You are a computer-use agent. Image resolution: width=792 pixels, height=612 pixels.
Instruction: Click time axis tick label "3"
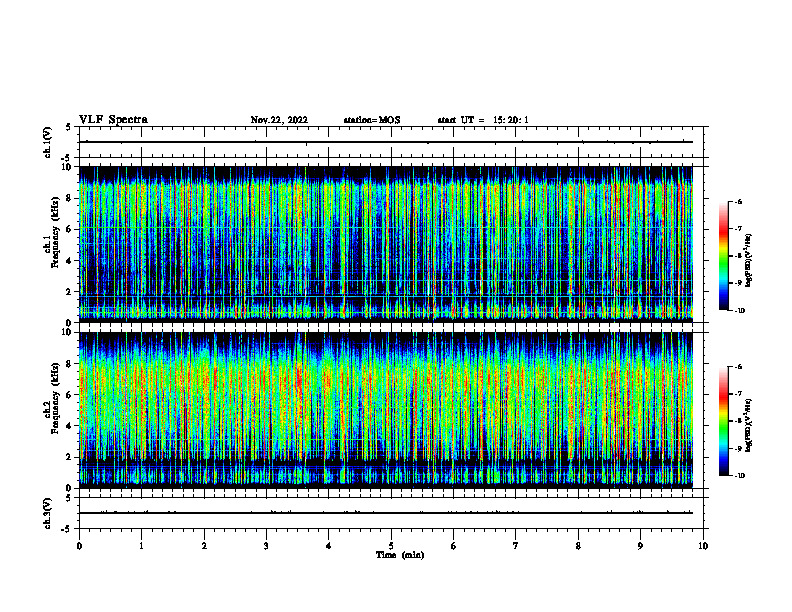(266, 546)
